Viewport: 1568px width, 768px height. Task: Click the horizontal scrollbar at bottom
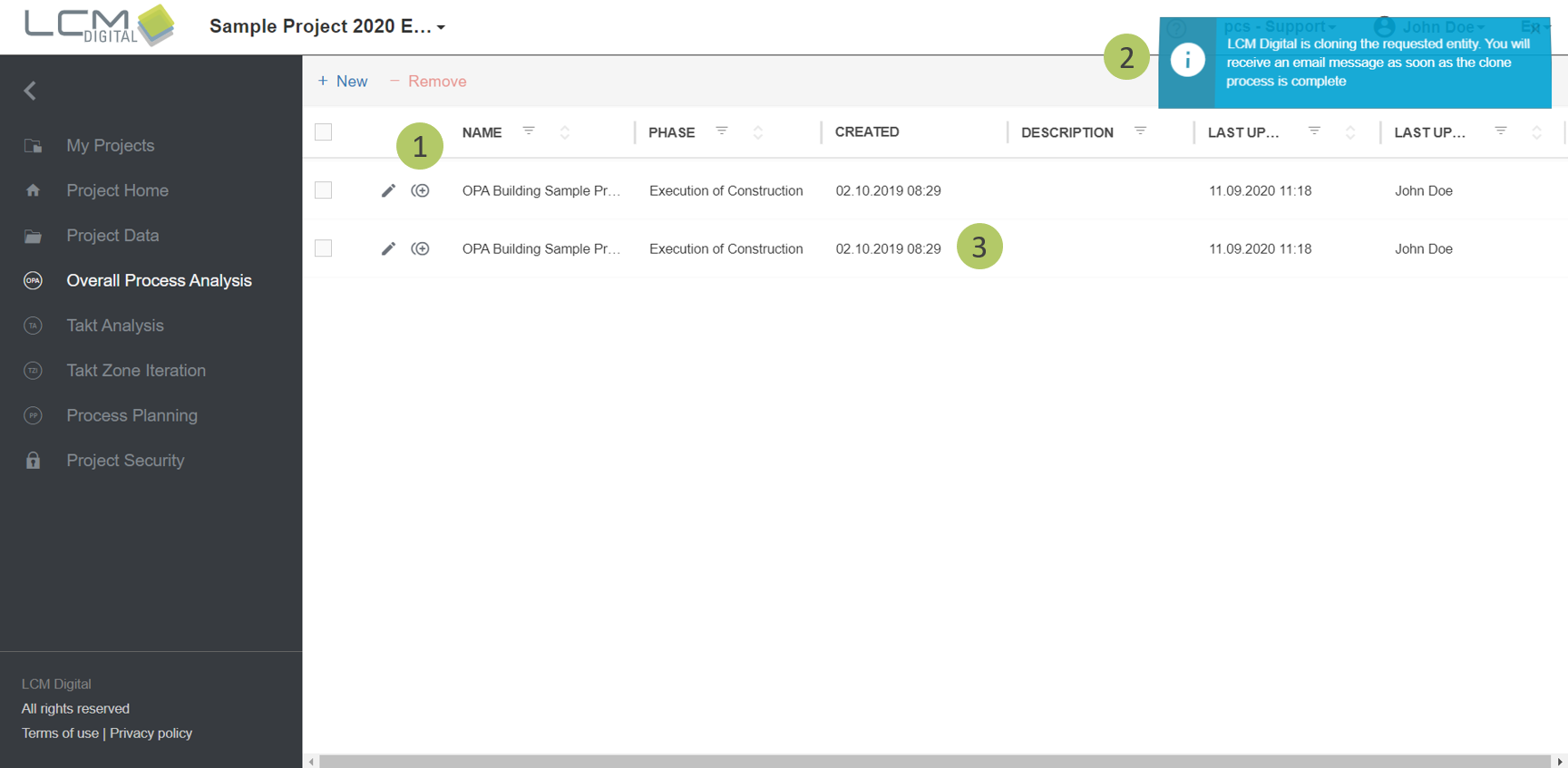point(934,761)
